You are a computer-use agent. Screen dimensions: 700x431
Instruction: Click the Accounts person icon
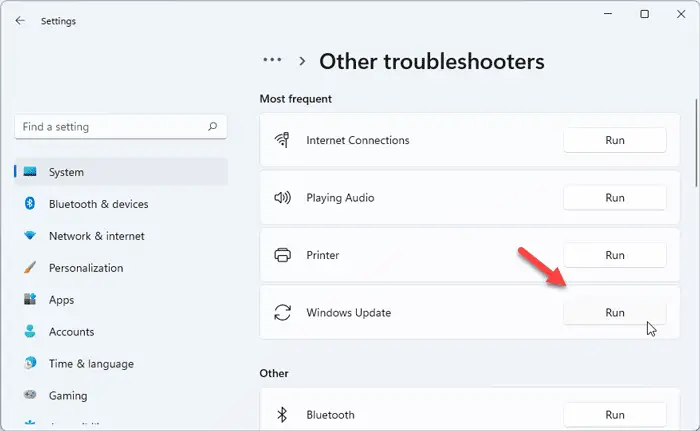30,332
